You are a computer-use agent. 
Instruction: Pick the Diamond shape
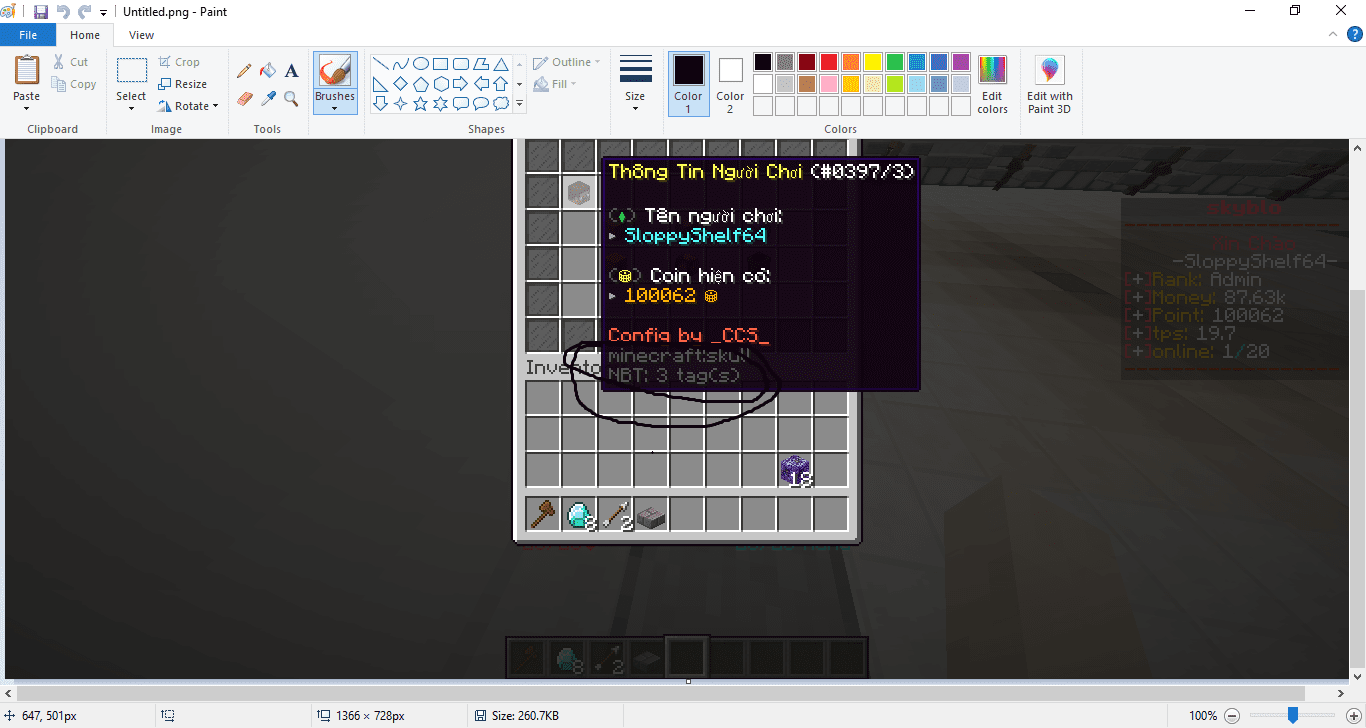[x=400, y=83]
